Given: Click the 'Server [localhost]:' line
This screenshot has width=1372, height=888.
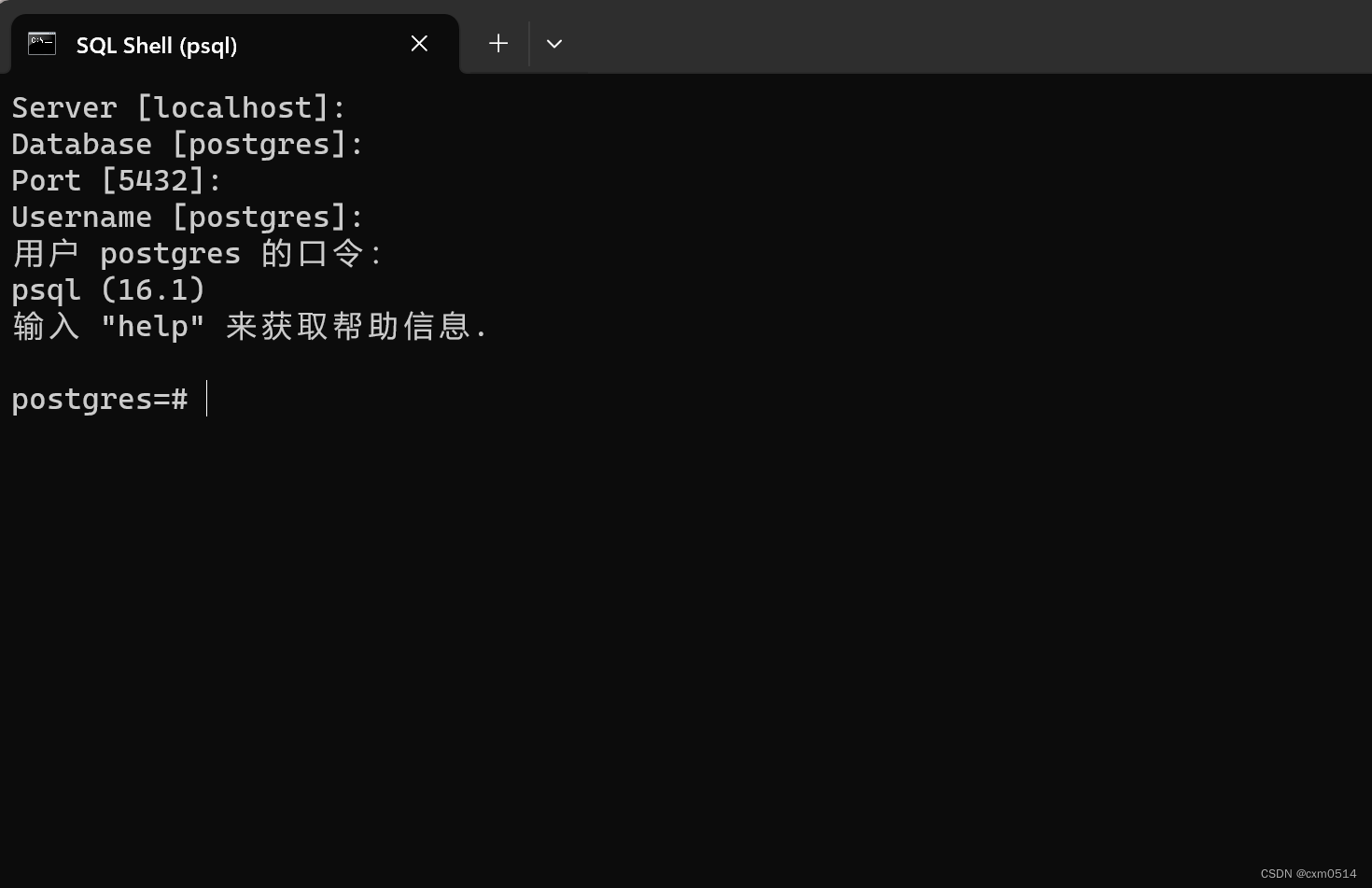Looking at the screenshot, I should (x=177, y=107).
